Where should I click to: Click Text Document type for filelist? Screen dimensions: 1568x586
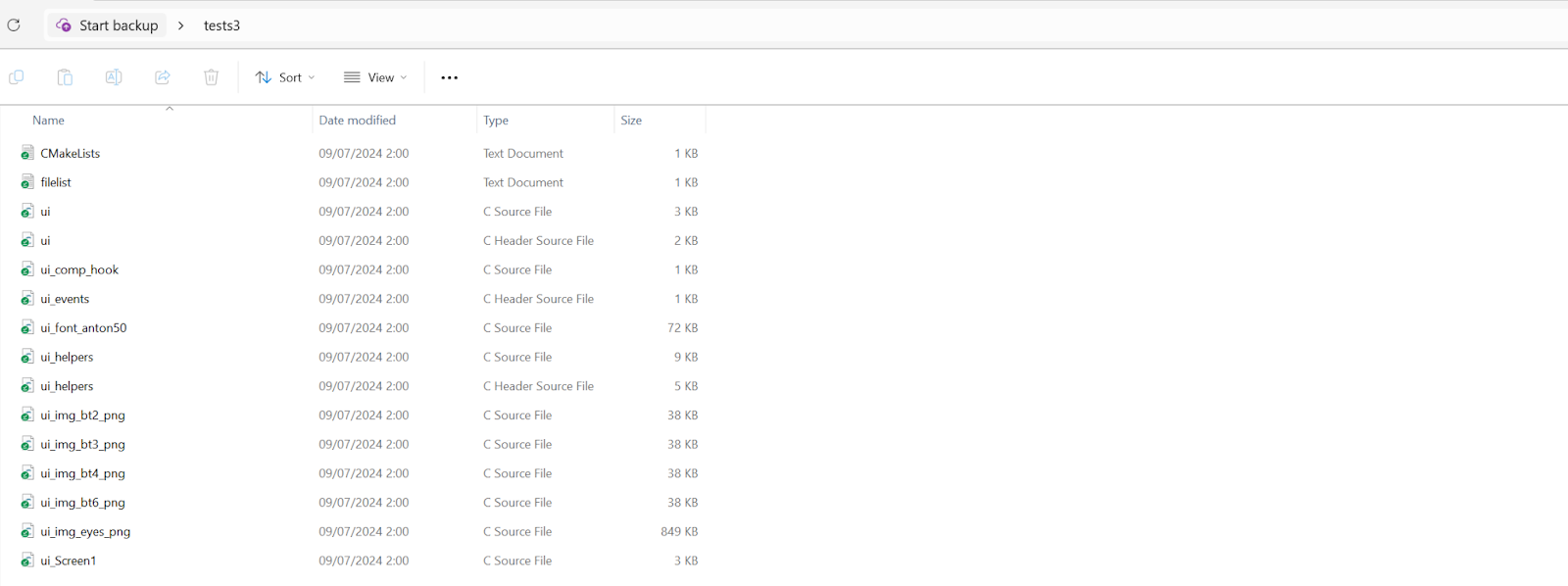[523, 182]
